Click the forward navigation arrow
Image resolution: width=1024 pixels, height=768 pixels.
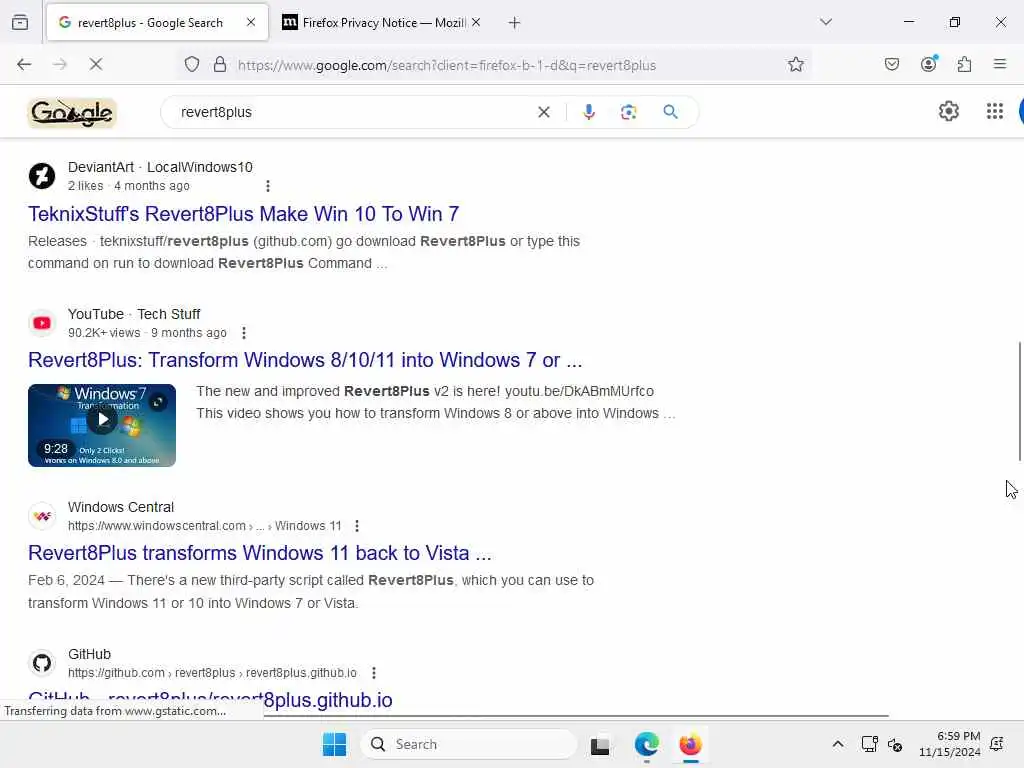pyautogui.click(x=60, y=64)
